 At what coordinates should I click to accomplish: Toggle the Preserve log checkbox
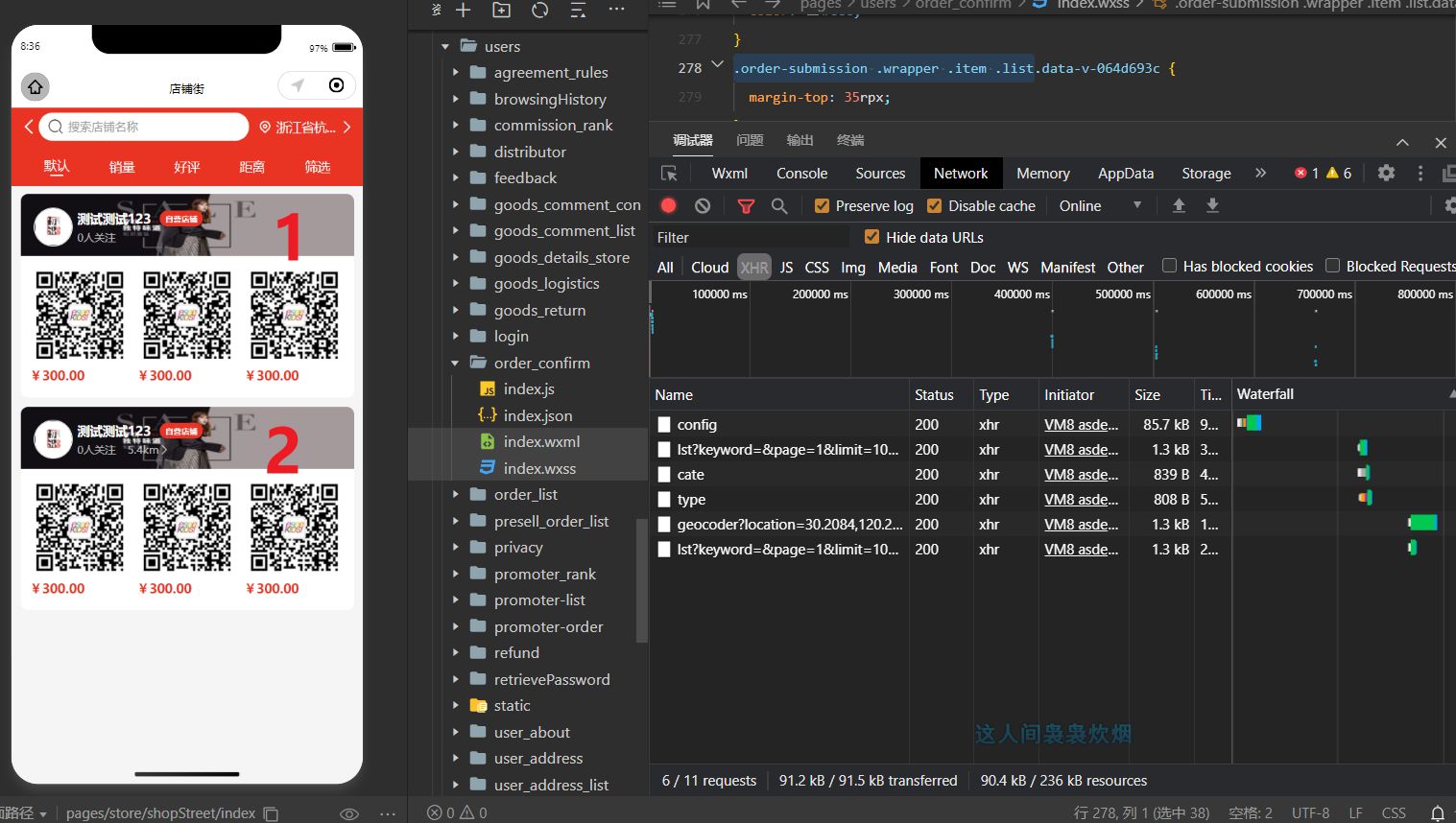(822, 205)
